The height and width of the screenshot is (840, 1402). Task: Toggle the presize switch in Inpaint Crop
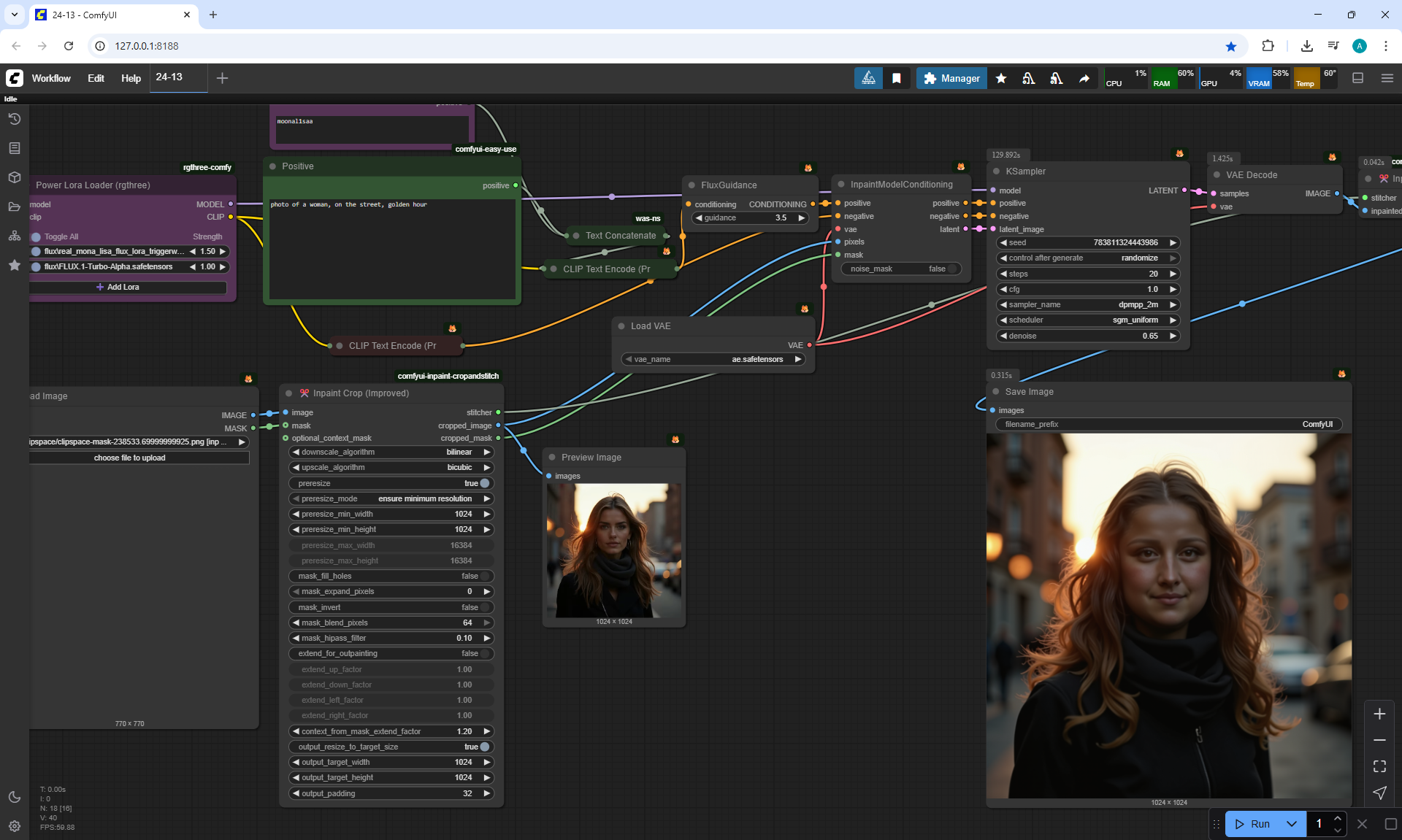click(x=483, y=483)
